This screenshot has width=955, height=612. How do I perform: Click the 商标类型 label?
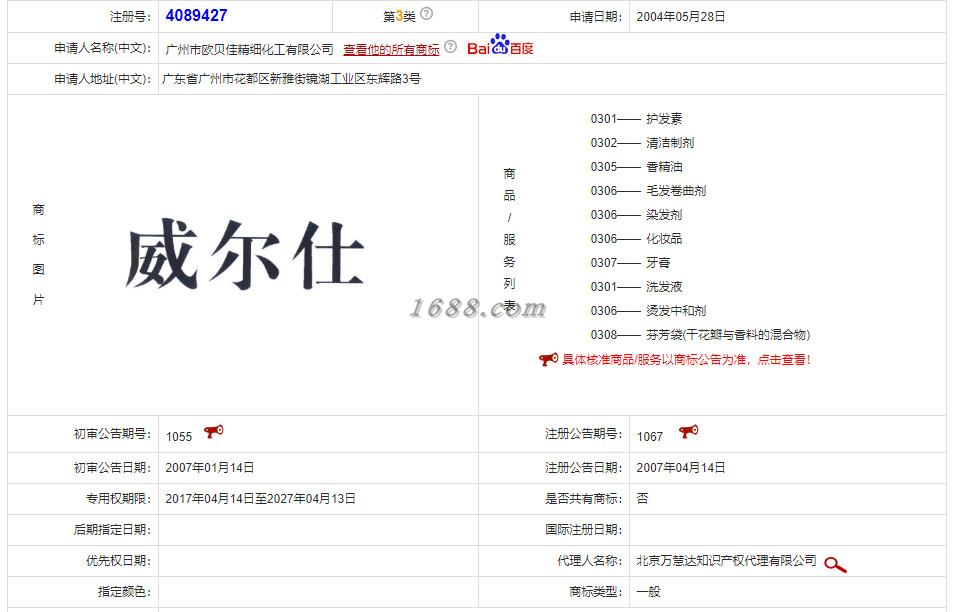pos(596,591)
